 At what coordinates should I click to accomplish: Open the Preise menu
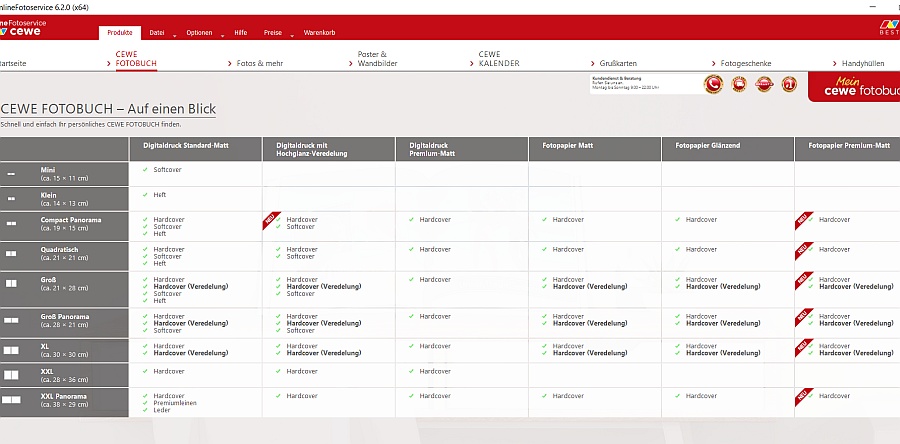click(273, 33)
